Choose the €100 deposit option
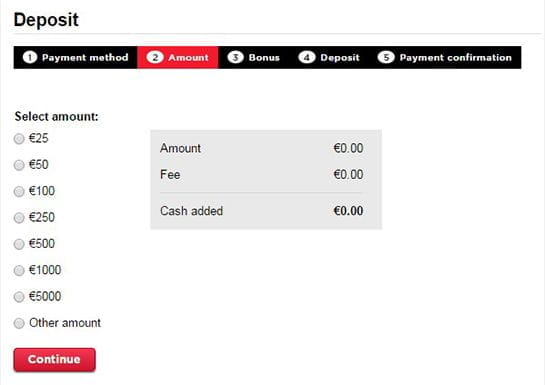Viewport: 545px width, 385px height. point(19,191)
